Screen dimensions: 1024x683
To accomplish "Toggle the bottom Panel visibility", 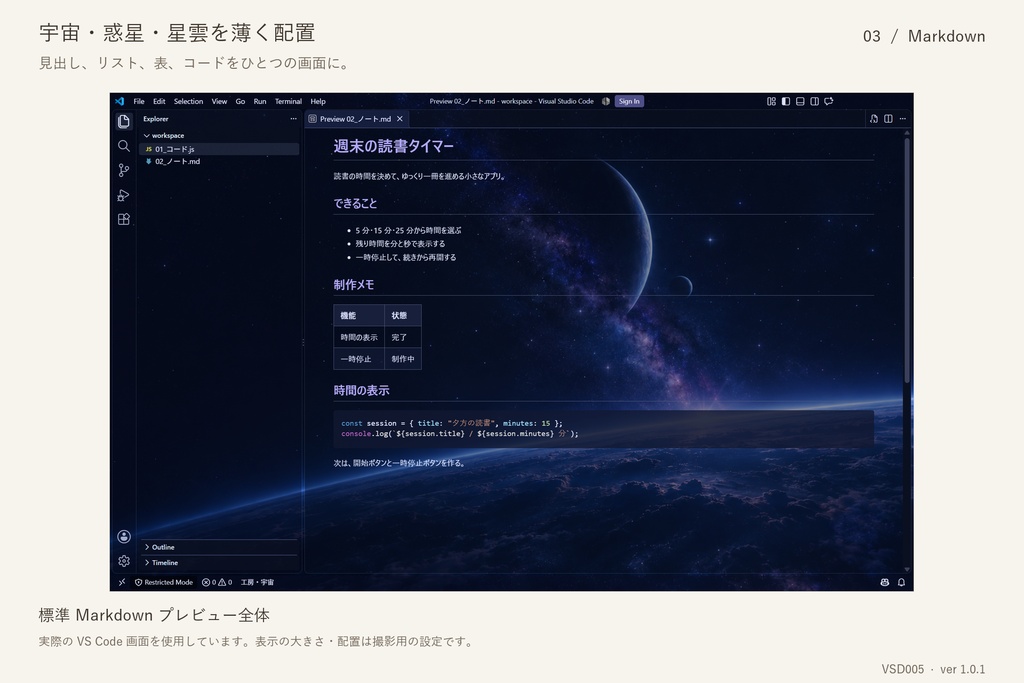I will 800,101.
